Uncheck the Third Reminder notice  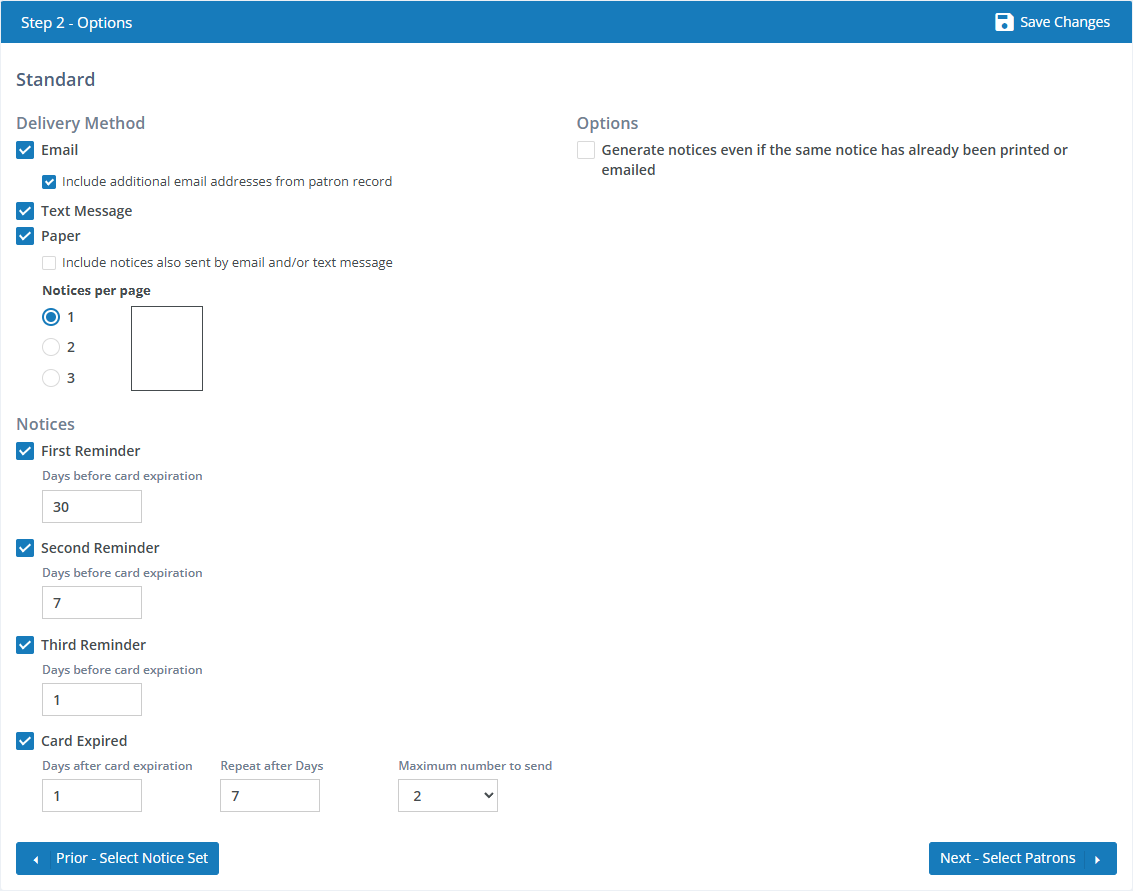point(25,645)
